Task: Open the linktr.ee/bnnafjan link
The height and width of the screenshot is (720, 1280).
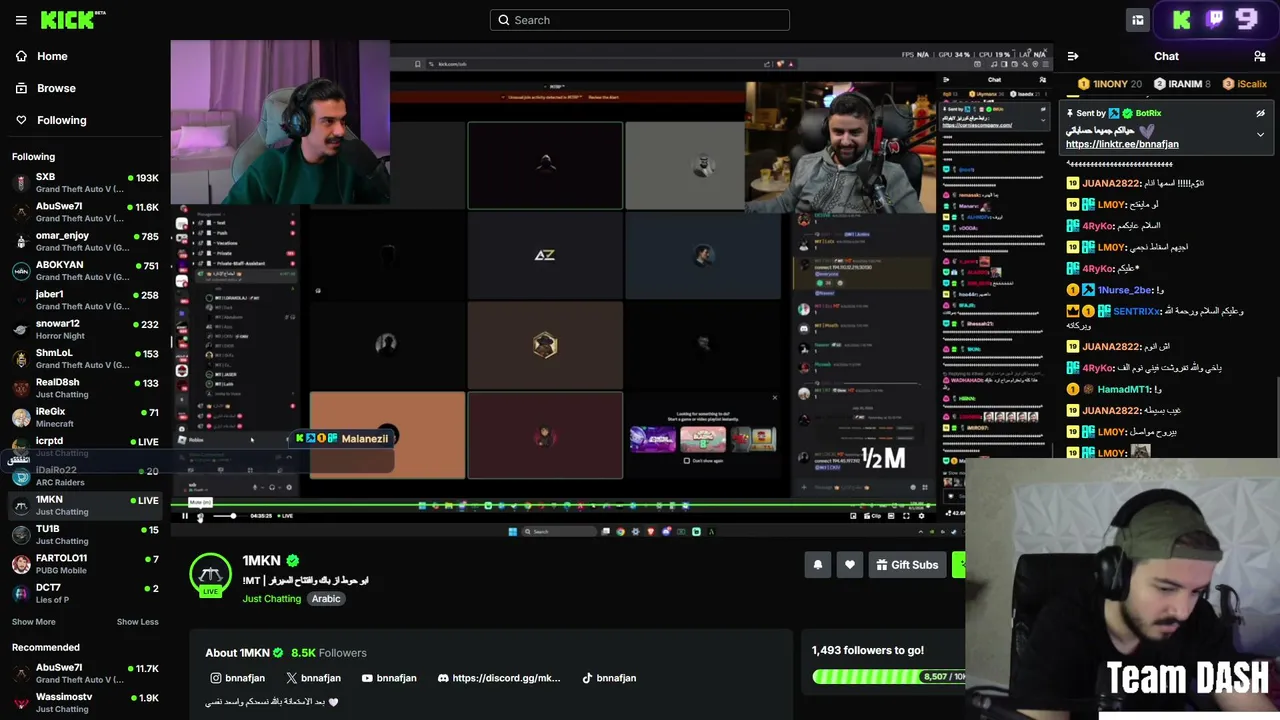Action: 1122,144
